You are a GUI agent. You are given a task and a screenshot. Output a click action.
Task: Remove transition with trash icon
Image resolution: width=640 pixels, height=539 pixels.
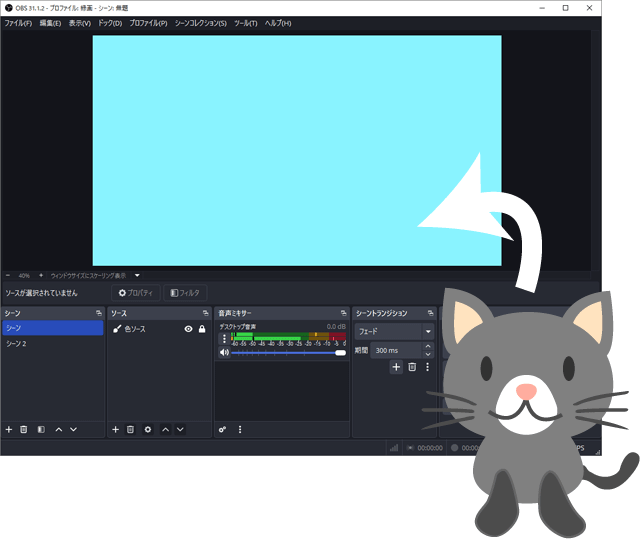(x=412, y=367)
